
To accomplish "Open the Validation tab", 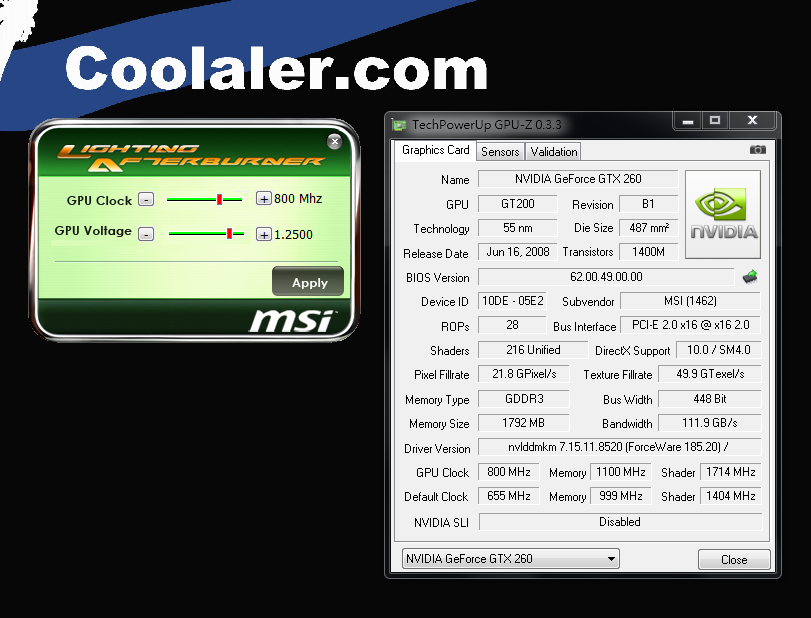I will pyautogui.click(x=553, y=152).
